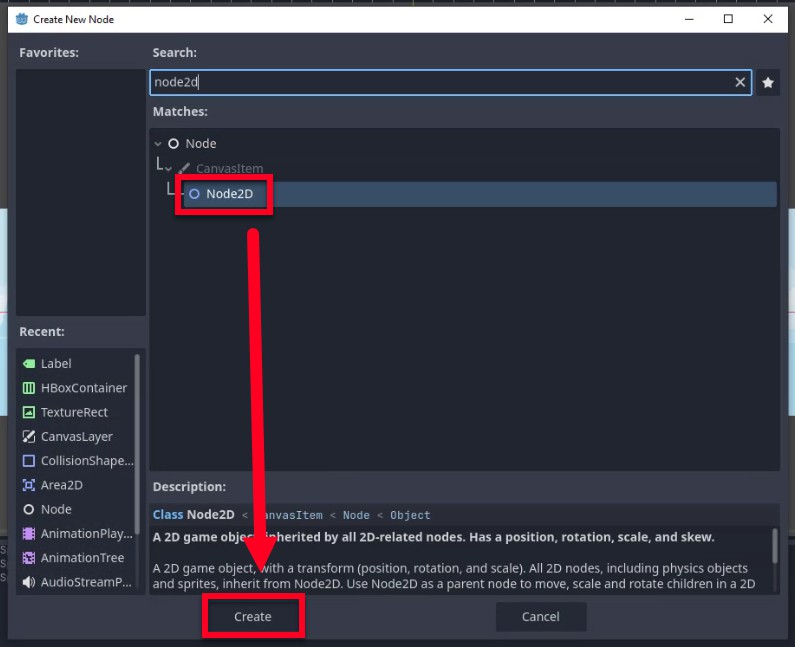Viewport: 795px width, 647px height.
Task: Choose AnimationTree from recent nodes
Action: (82, 558)
